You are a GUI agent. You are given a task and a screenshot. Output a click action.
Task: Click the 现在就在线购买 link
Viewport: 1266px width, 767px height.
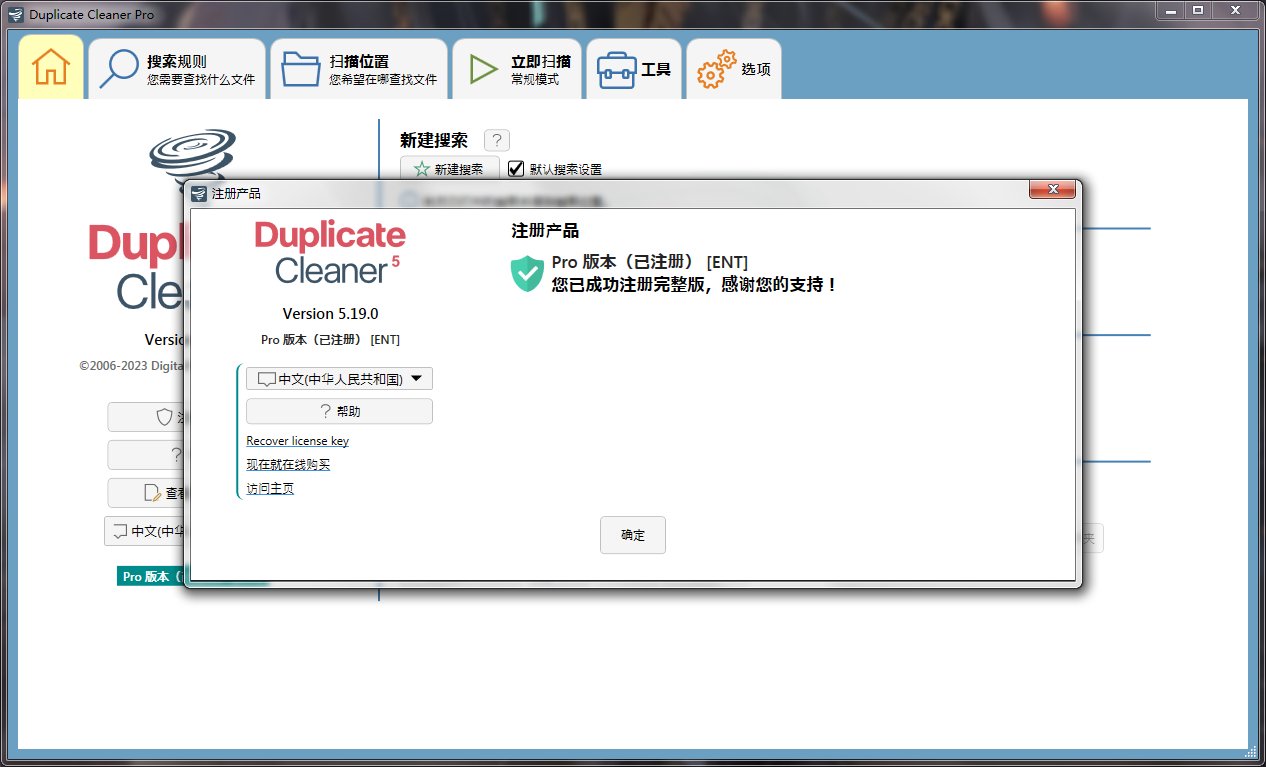tap(288, 465)
